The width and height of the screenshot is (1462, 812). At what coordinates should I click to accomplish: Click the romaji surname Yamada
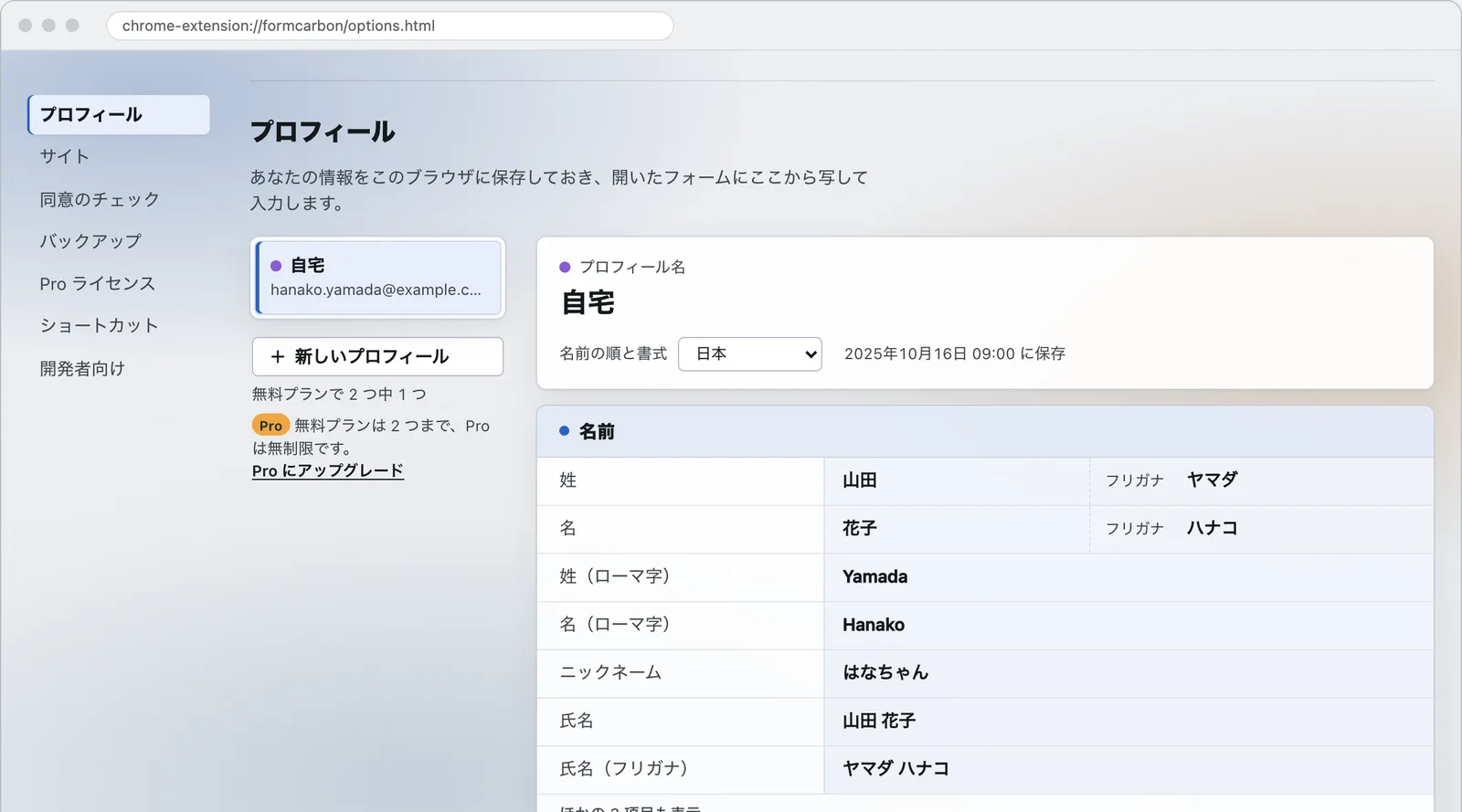pos(875,577)
